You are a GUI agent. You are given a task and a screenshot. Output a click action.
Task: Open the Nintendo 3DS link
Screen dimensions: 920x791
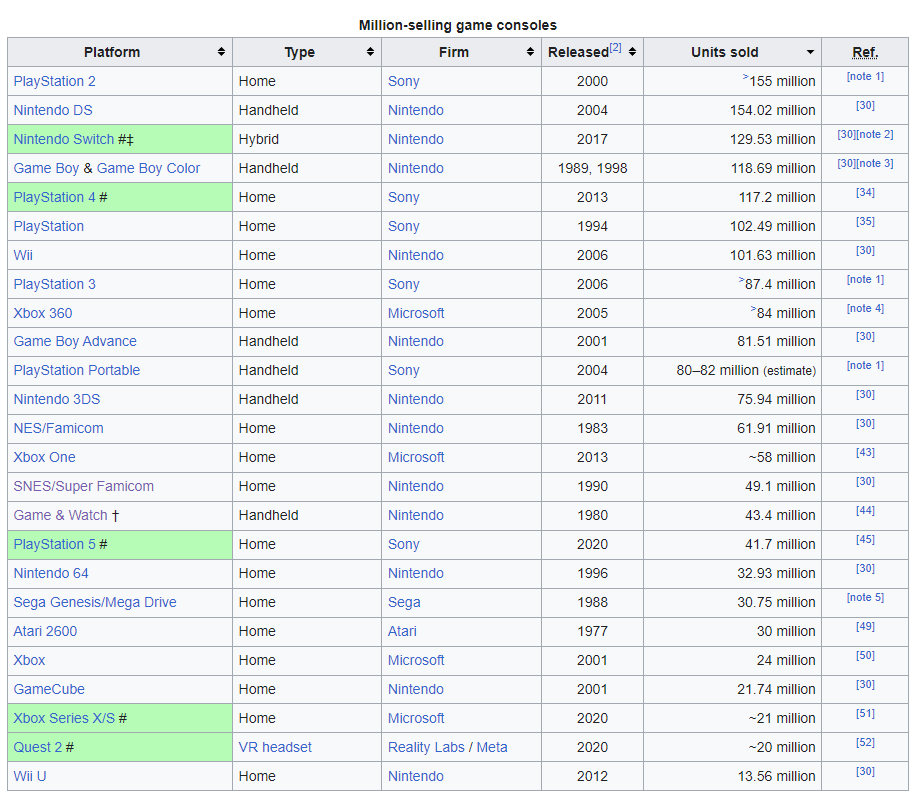(57, 399)
